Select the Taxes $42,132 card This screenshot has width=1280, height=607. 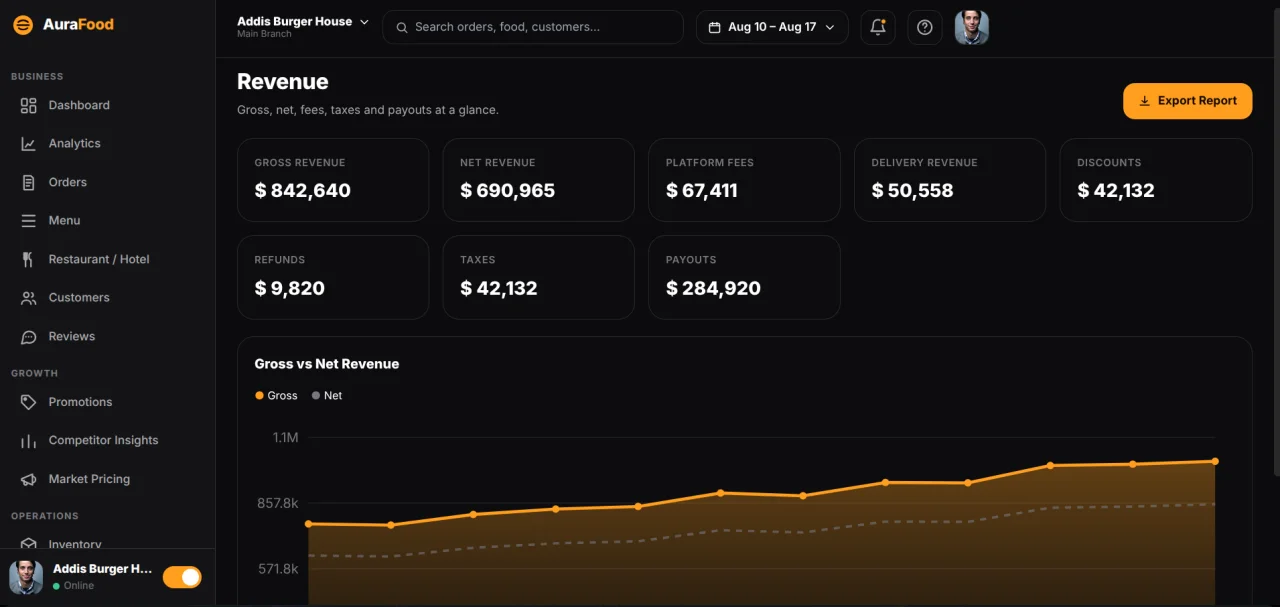click(539, 277)
